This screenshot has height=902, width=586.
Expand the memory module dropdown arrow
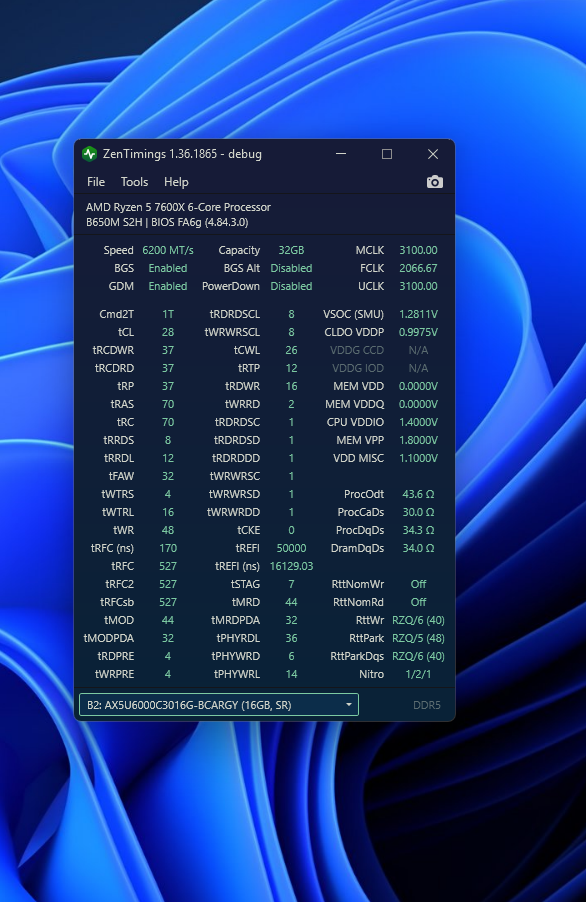[x=348, y=705]
